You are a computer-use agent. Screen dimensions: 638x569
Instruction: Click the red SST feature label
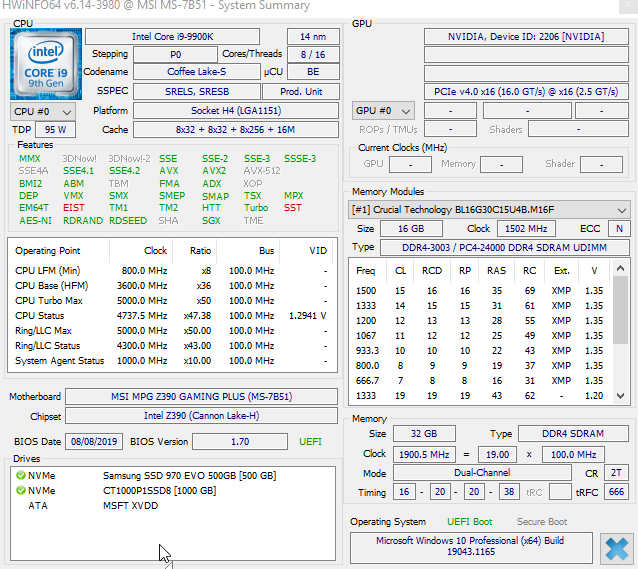[293, 208]
